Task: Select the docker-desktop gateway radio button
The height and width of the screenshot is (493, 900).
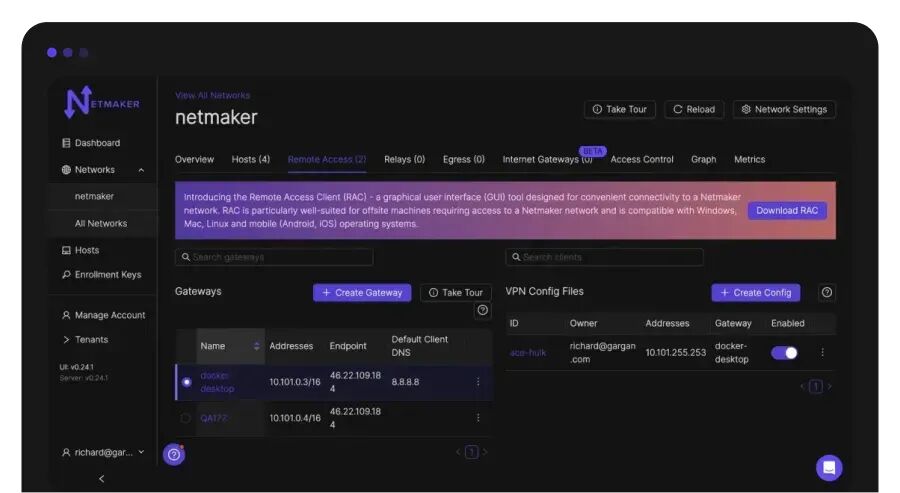Action: pos(187,382)
